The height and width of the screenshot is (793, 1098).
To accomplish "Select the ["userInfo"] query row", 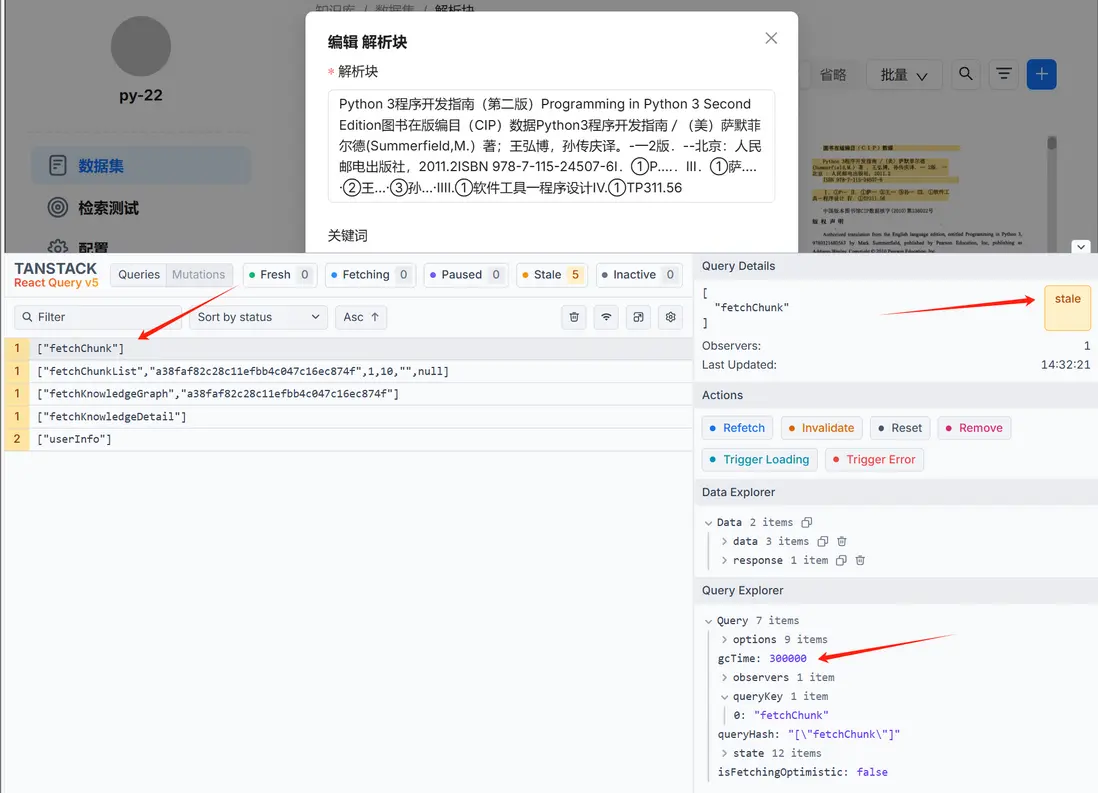I will [349, 439].
